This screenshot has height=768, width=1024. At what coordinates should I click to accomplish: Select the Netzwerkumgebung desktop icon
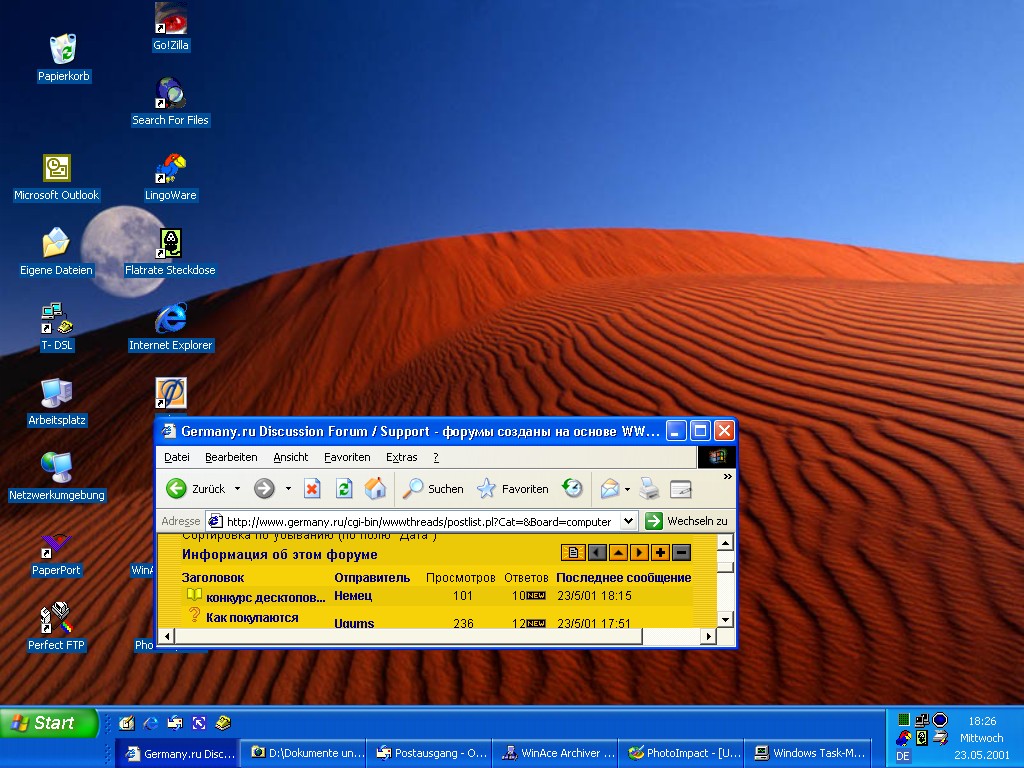[57, 477]
